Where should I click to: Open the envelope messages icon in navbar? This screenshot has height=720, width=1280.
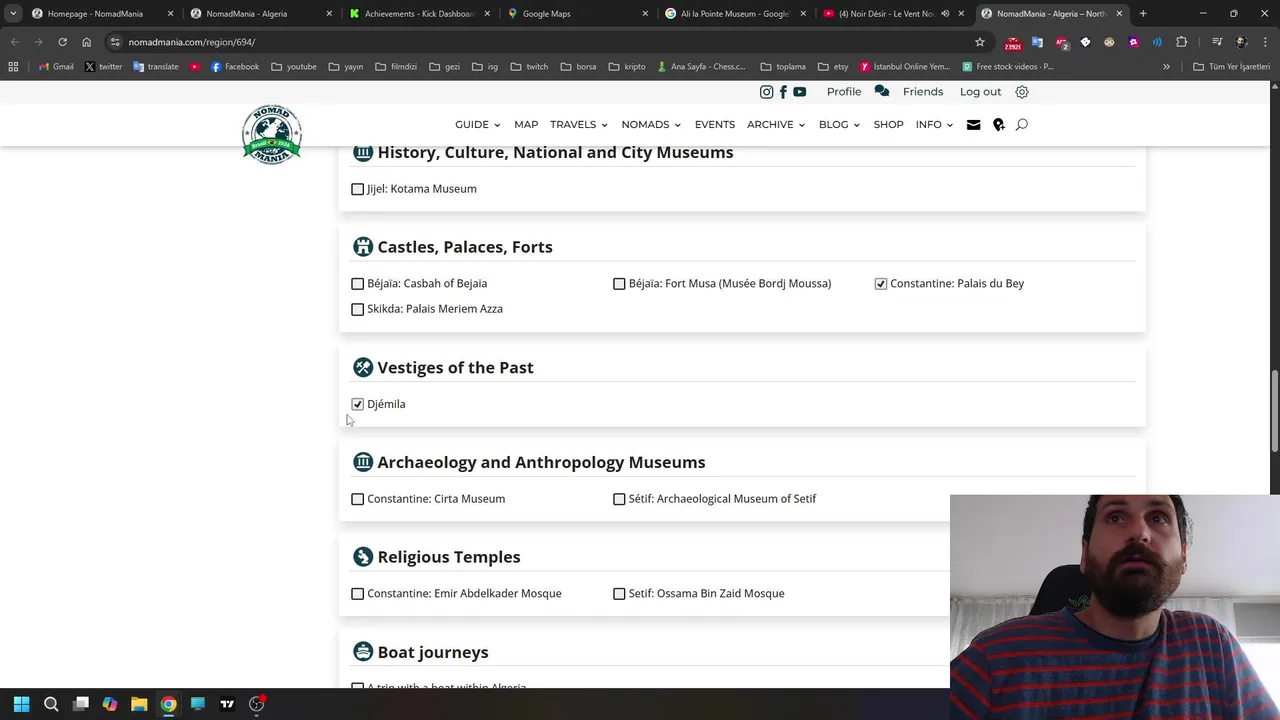click(973, 125)
